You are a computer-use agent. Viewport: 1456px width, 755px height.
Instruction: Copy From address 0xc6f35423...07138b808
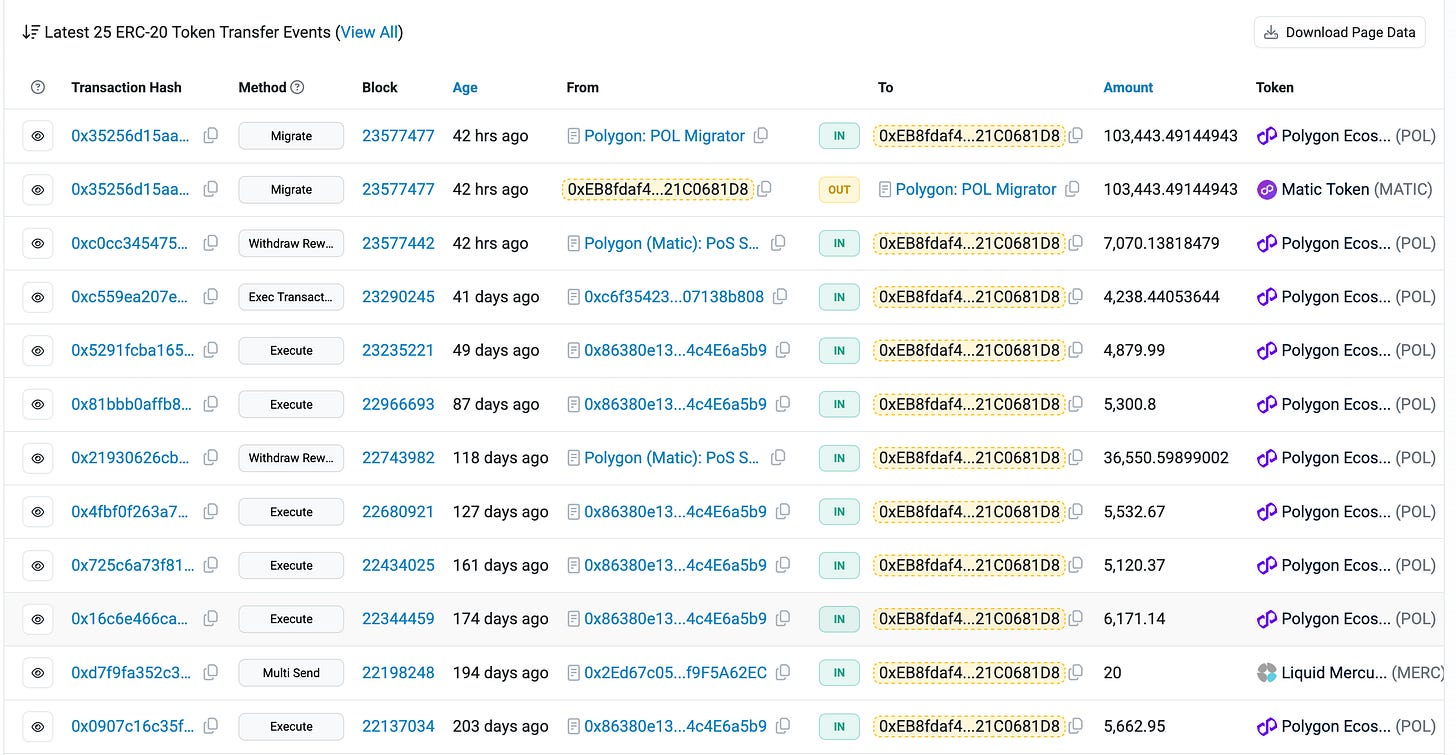tap(780, 297)
